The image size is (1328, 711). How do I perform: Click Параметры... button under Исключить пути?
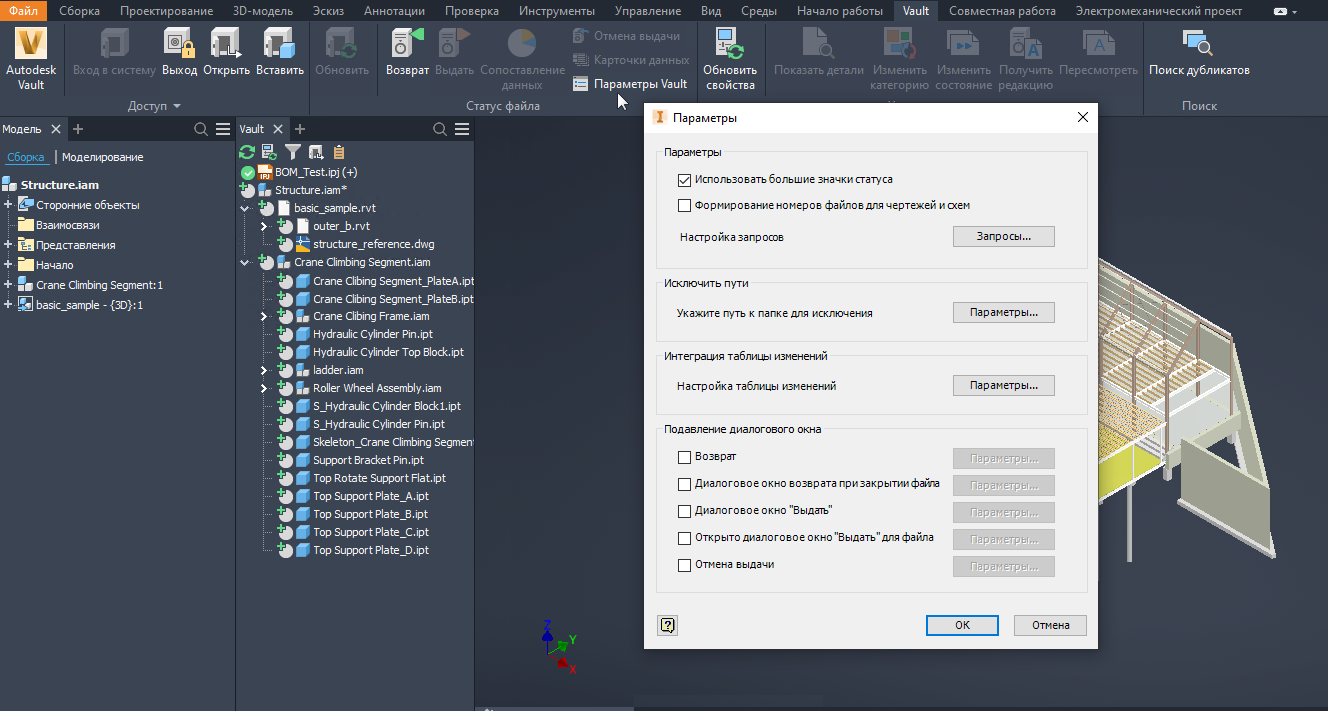(1003, 313)
